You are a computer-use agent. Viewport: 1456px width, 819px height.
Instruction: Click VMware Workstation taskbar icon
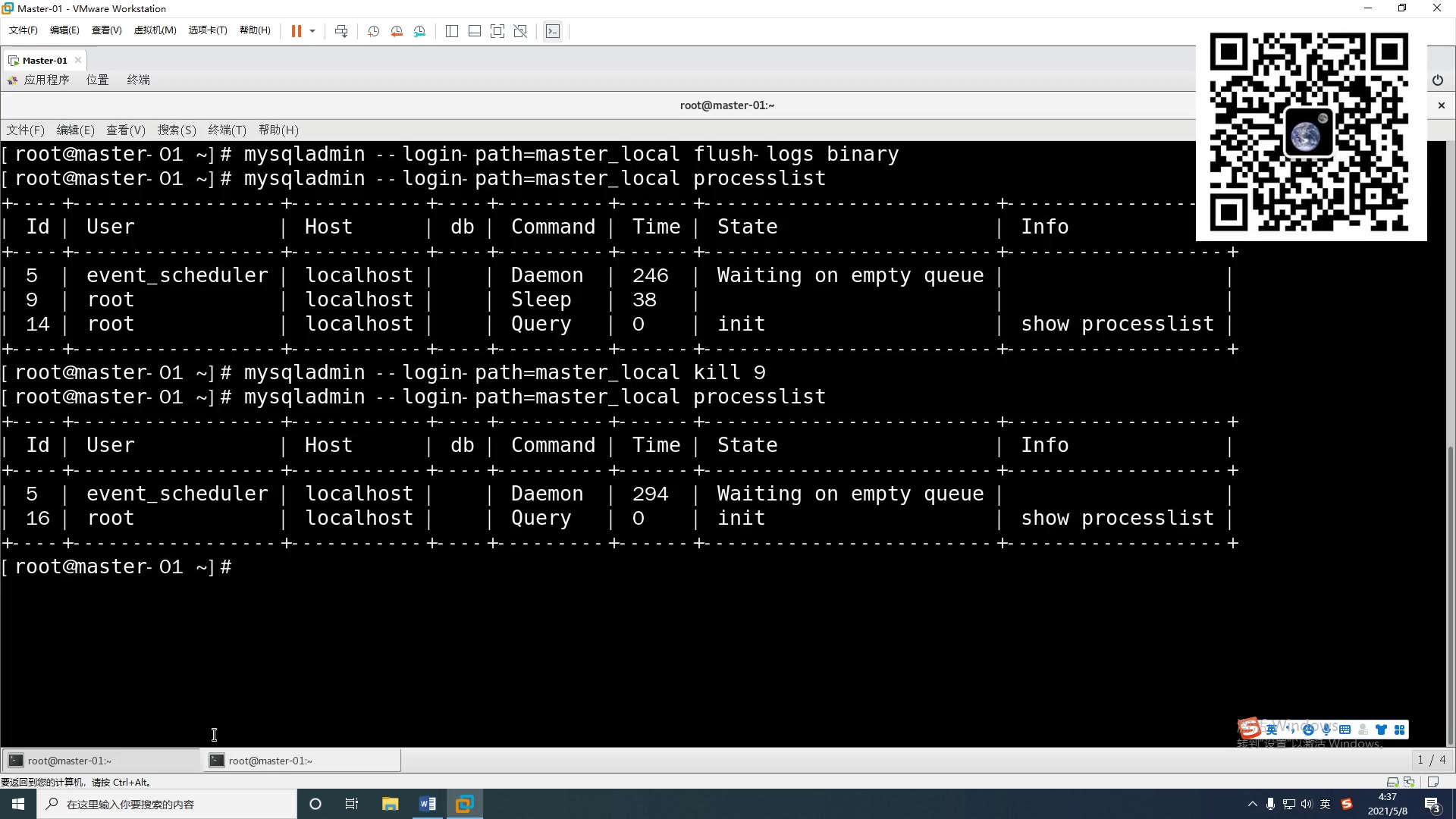[x=464, y=804]
